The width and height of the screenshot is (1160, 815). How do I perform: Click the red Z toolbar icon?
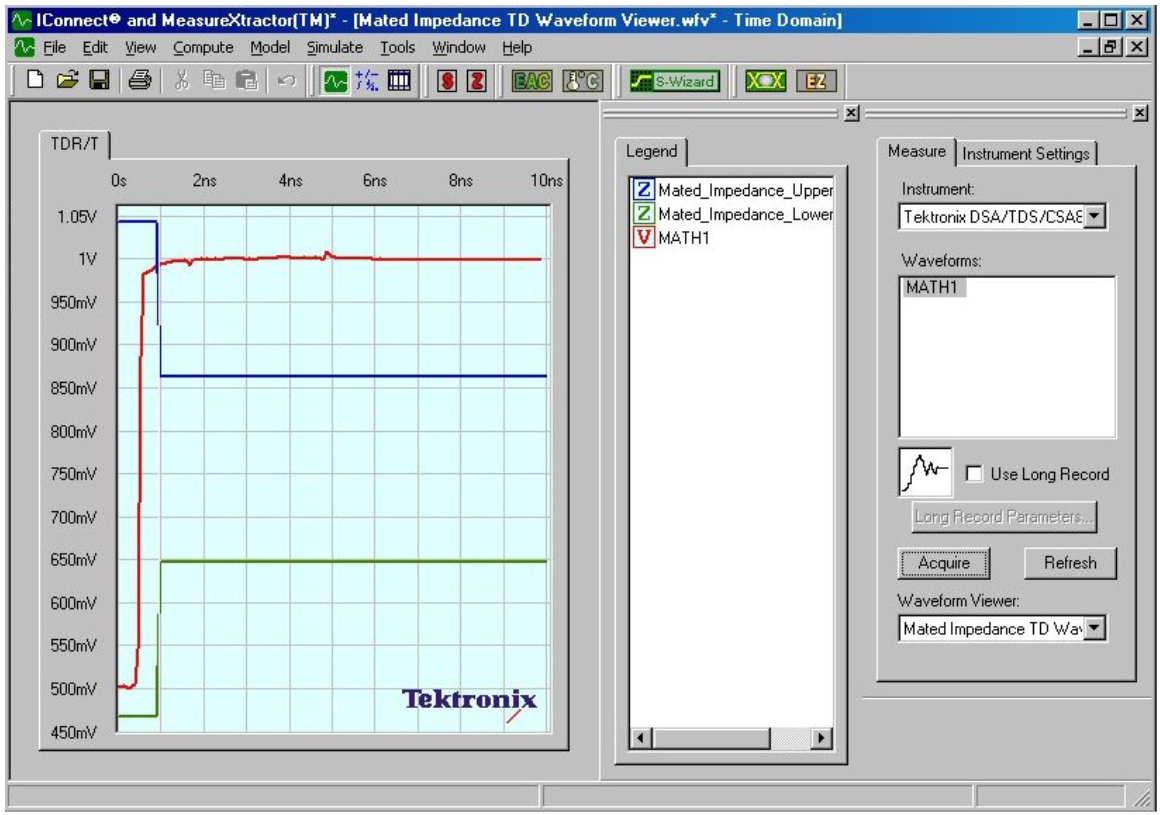[x=477, y=81]
